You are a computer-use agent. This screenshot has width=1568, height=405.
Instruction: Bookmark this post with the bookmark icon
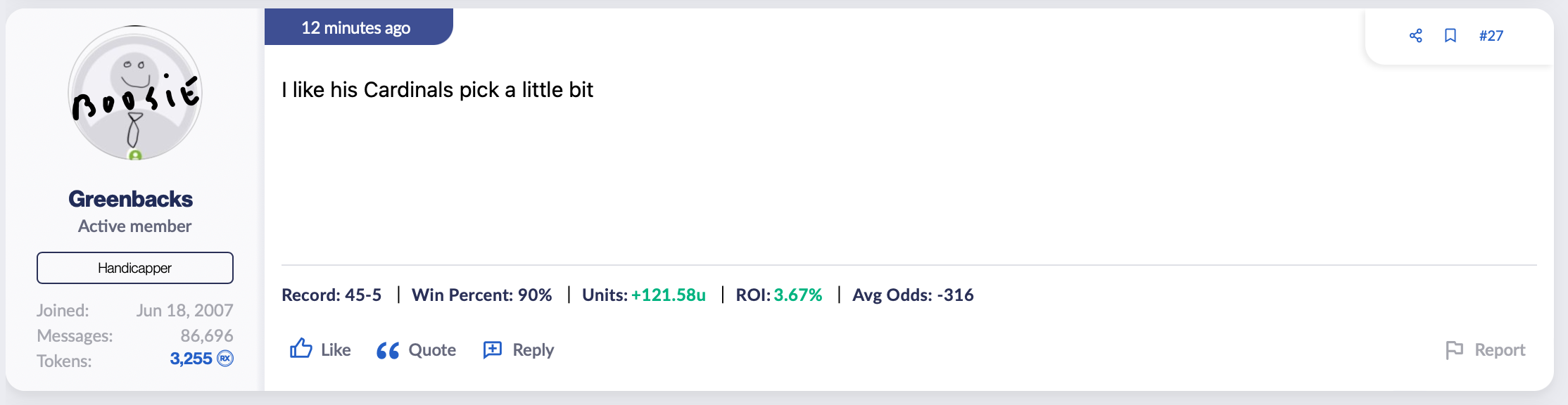tap(1450, 36)
